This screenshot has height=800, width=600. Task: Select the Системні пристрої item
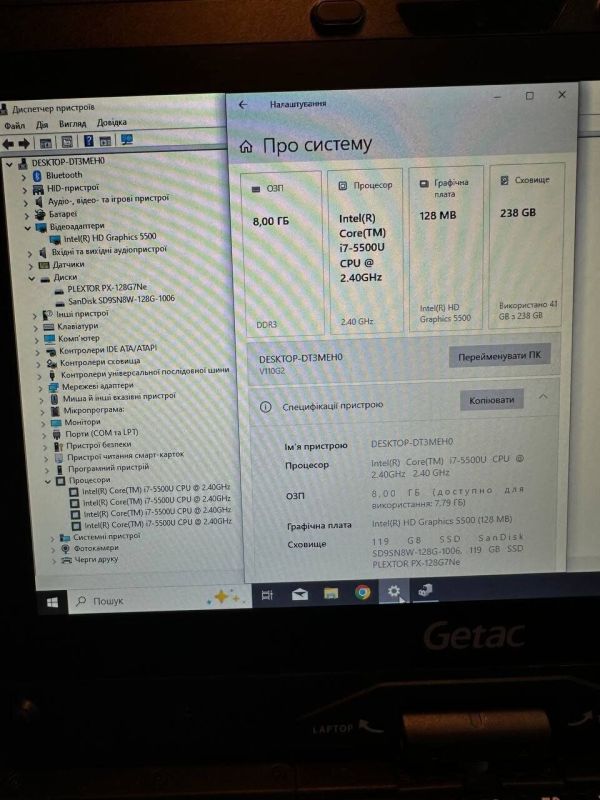click(106, 536)
